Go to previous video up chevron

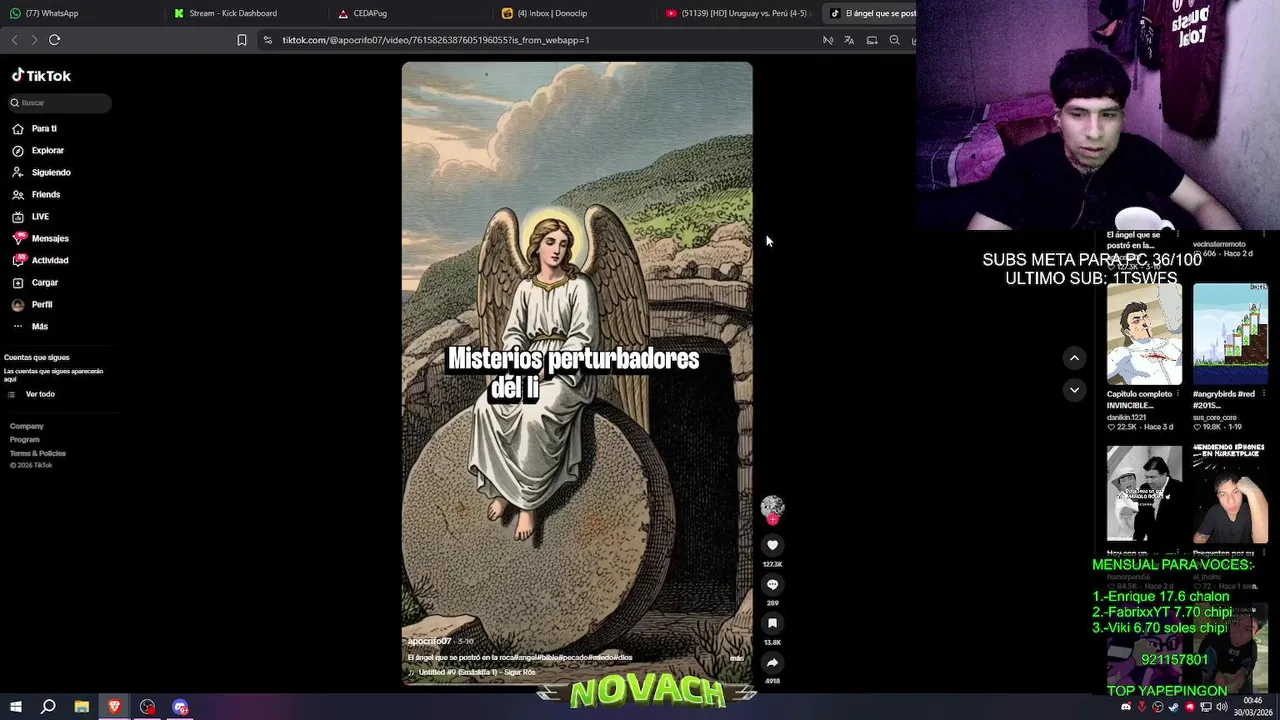(1074, 358)
